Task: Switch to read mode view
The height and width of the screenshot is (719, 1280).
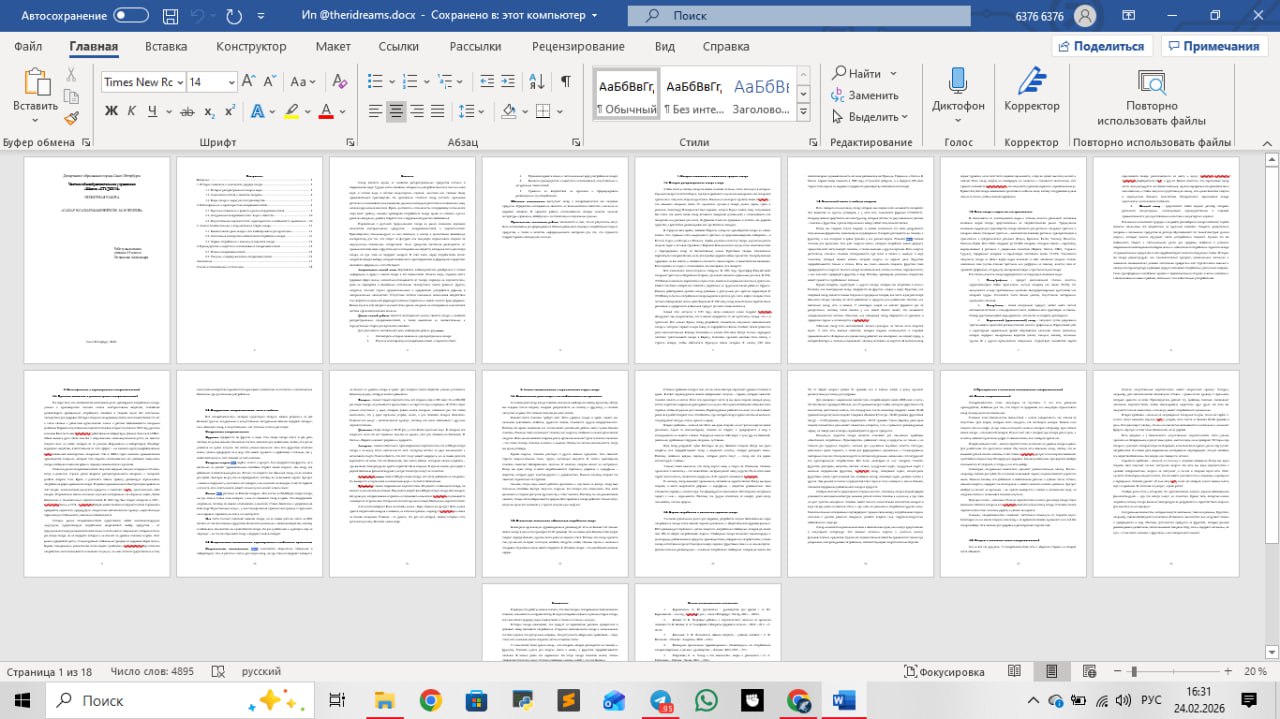Action: (x=1014, y=672)
